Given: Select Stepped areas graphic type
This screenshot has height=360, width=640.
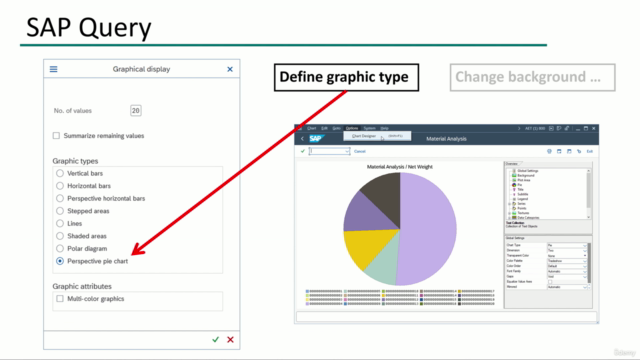Looking at the screenshot, I should [x=60, y=211].
